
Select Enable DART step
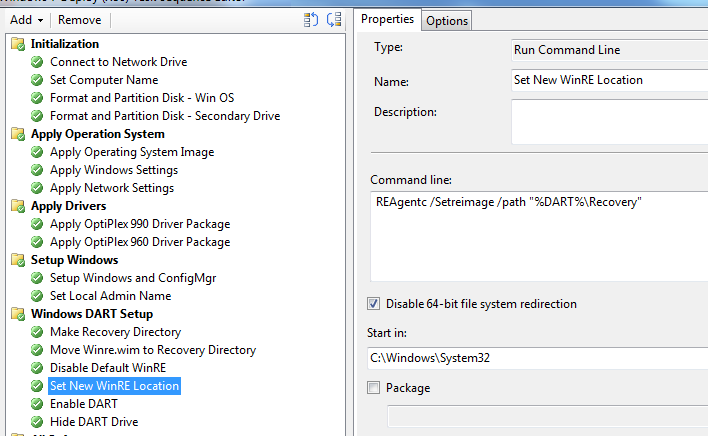84,404
